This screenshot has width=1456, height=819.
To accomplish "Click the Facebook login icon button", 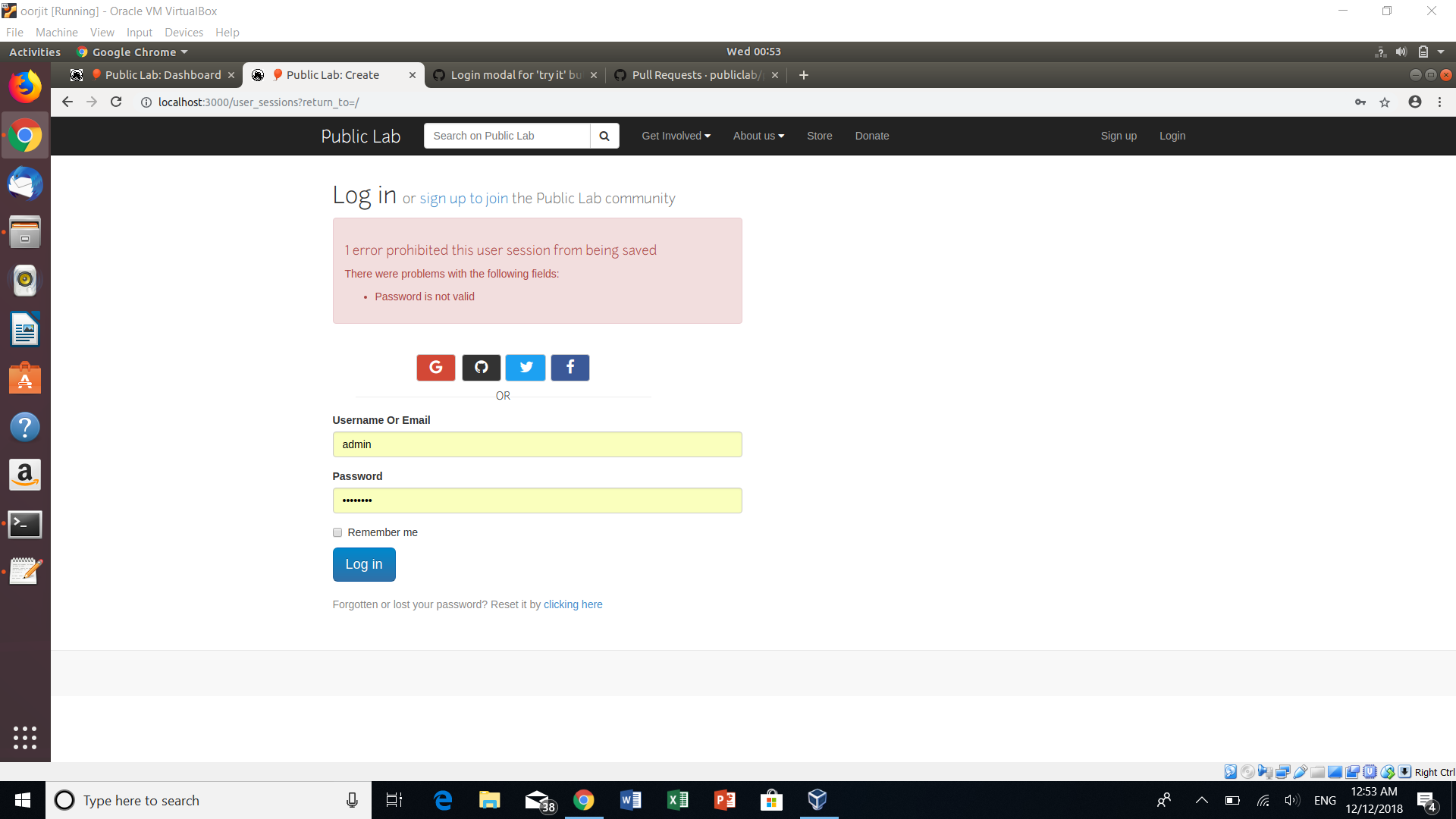I will pyautogui.click(x=570, y=368).
